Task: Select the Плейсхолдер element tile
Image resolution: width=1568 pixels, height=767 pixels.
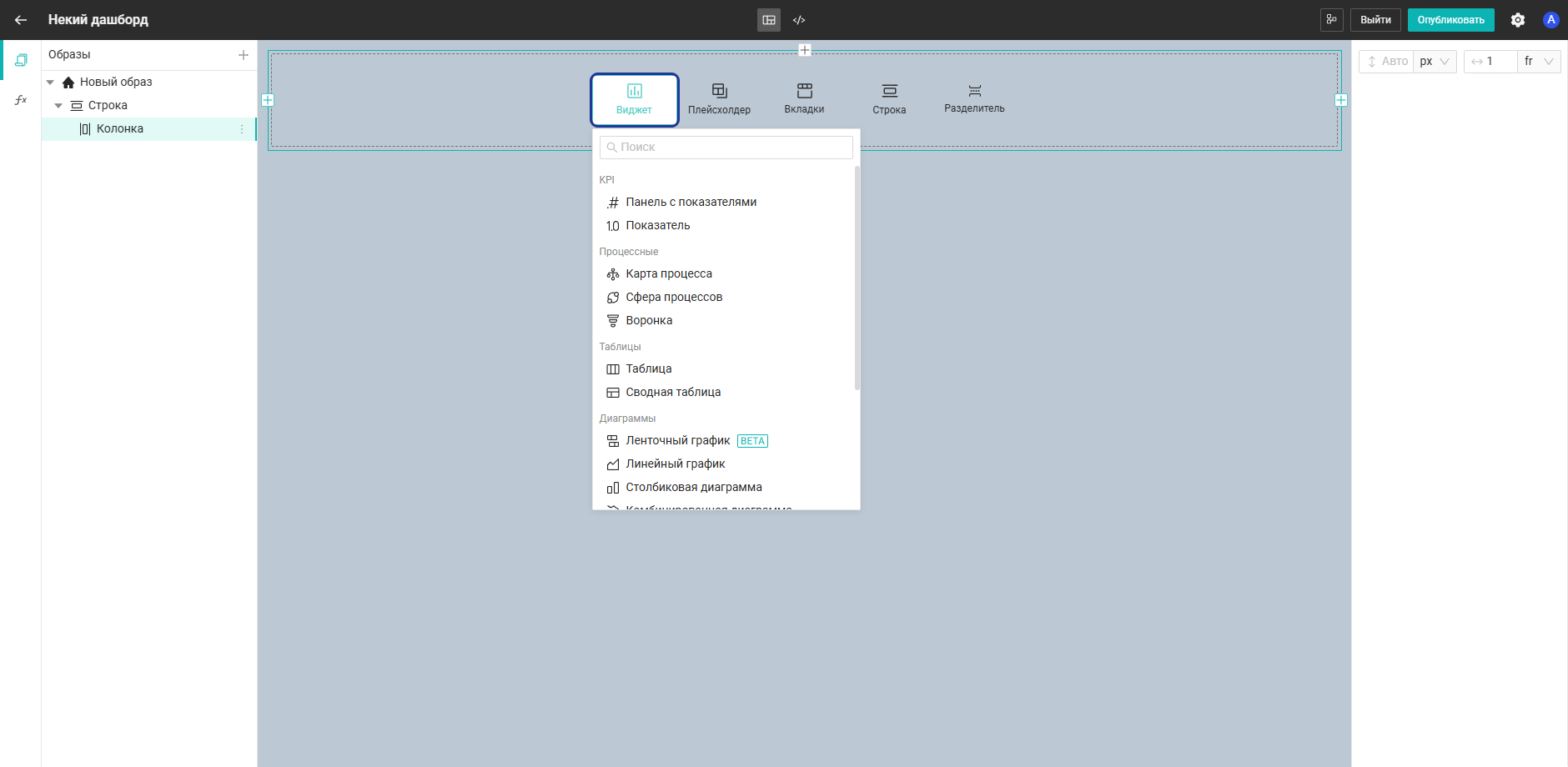Action: [x=719, y=99]
